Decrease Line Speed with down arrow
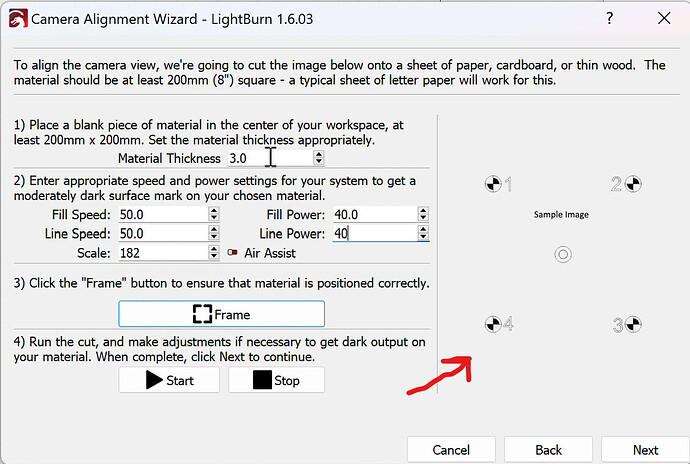The image size is (690, 464). coord(214,237)
